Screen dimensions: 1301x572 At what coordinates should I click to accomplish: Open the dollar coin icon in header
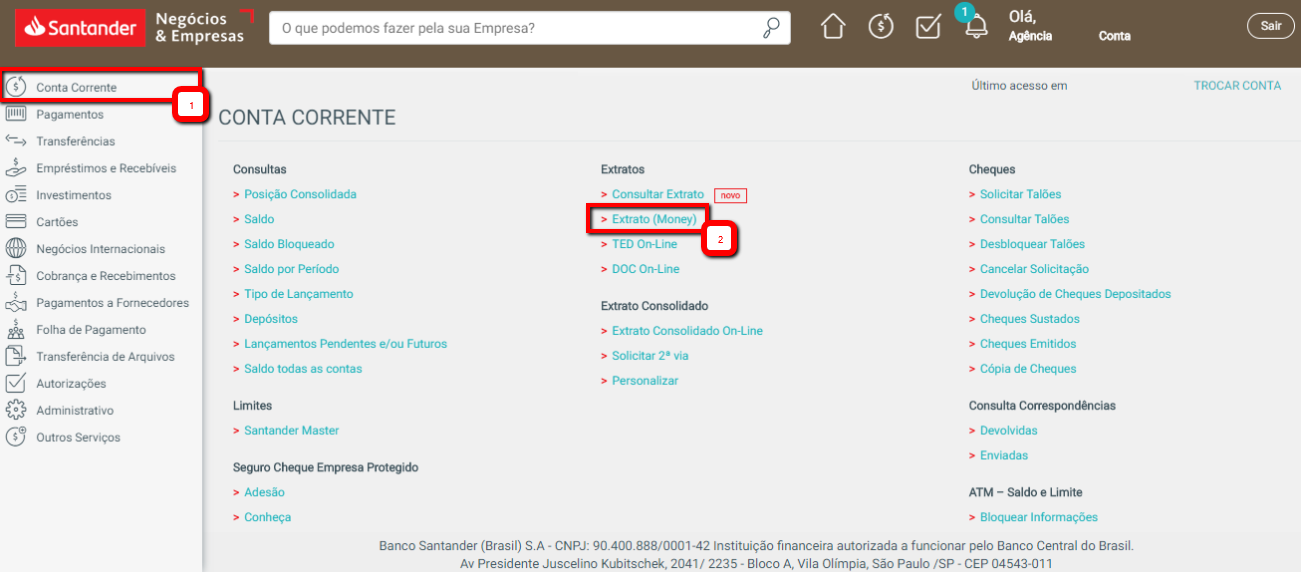click(881, 27)
